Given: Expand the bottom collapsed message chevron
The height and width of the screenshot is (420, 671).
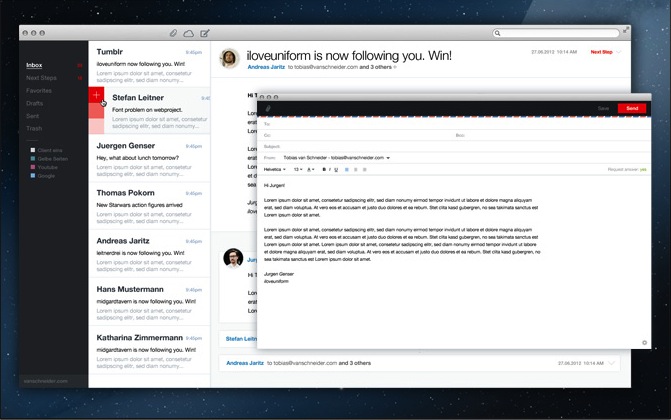Looking at the screenshot, I should (x=612, y=363).
